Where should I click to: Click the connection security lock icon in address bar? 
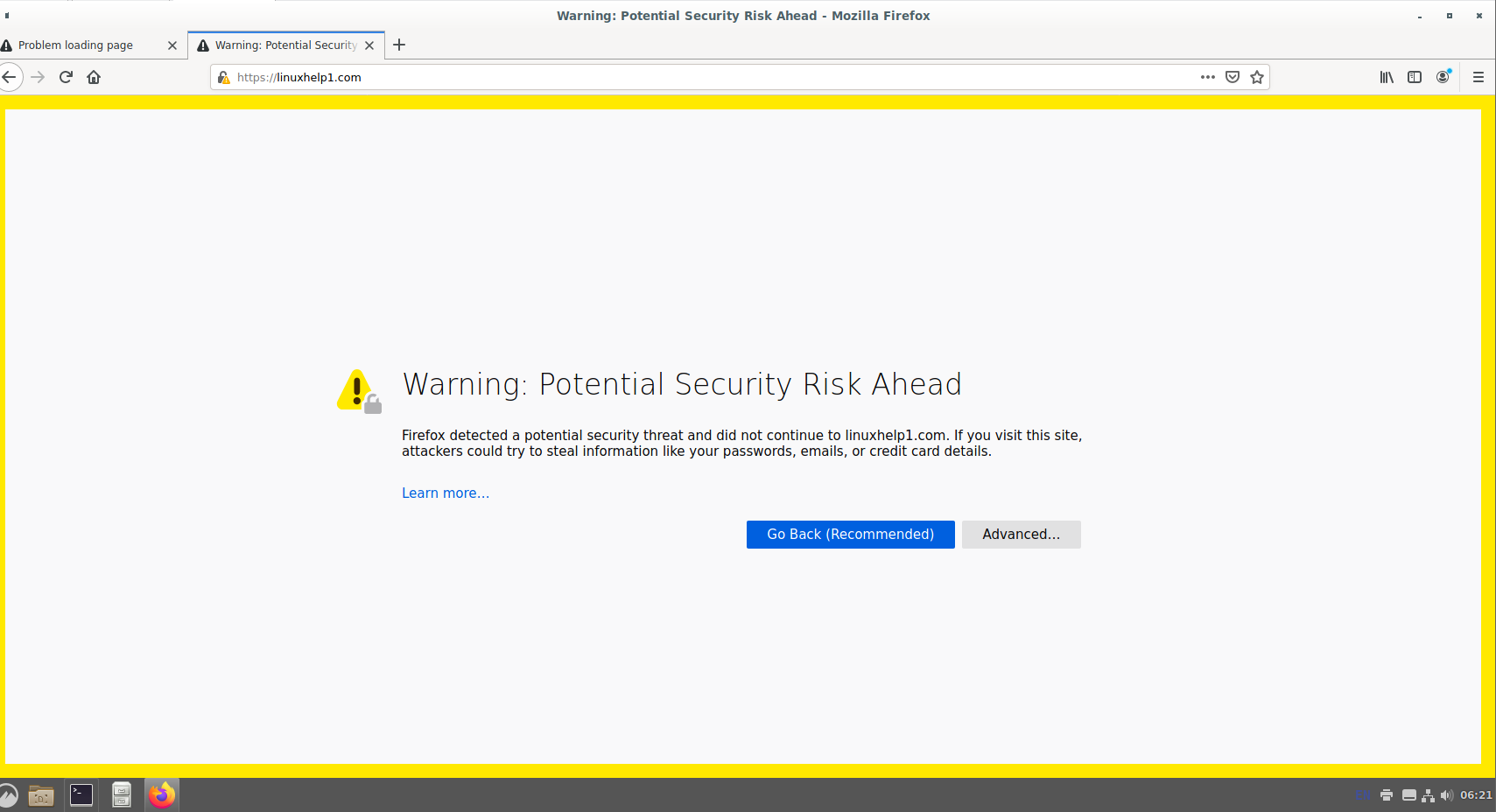[x=224, y=77]
